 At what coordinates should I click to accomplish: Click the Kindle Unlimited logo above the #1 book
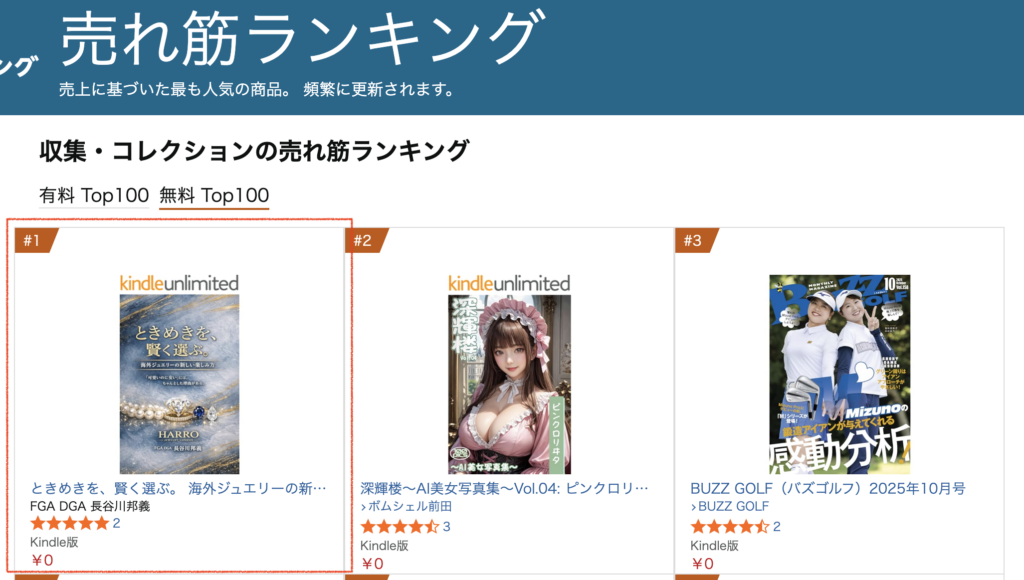tap(180, 283)
